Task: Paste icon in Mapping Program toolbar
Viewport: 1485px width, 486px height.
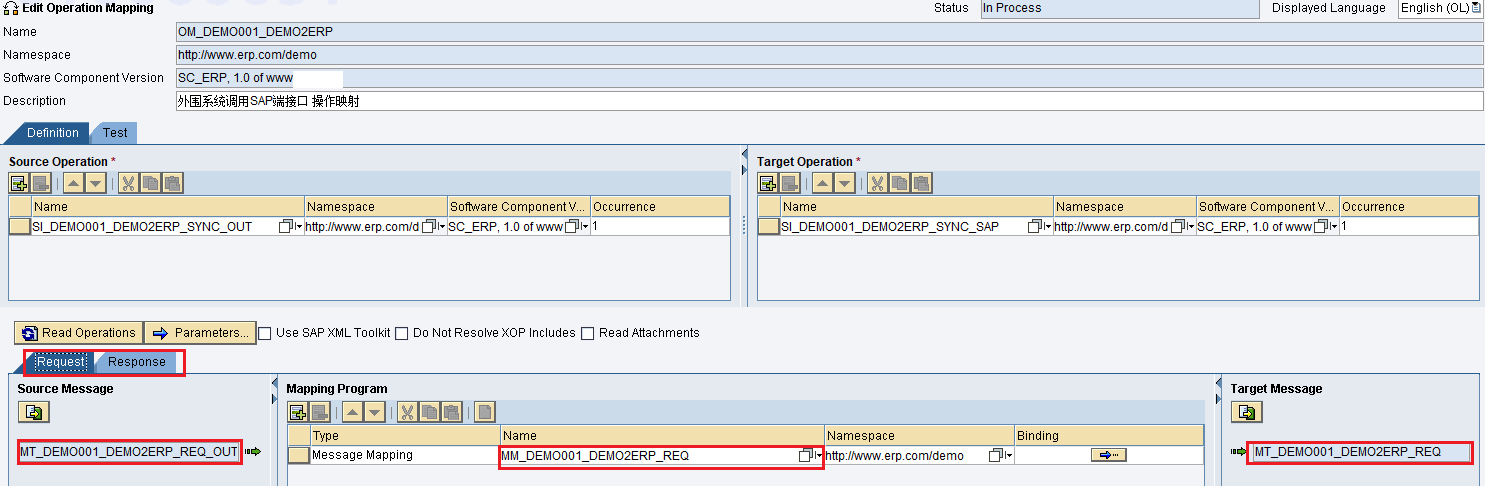Action: pyautogui.click(x=451, y=412)
